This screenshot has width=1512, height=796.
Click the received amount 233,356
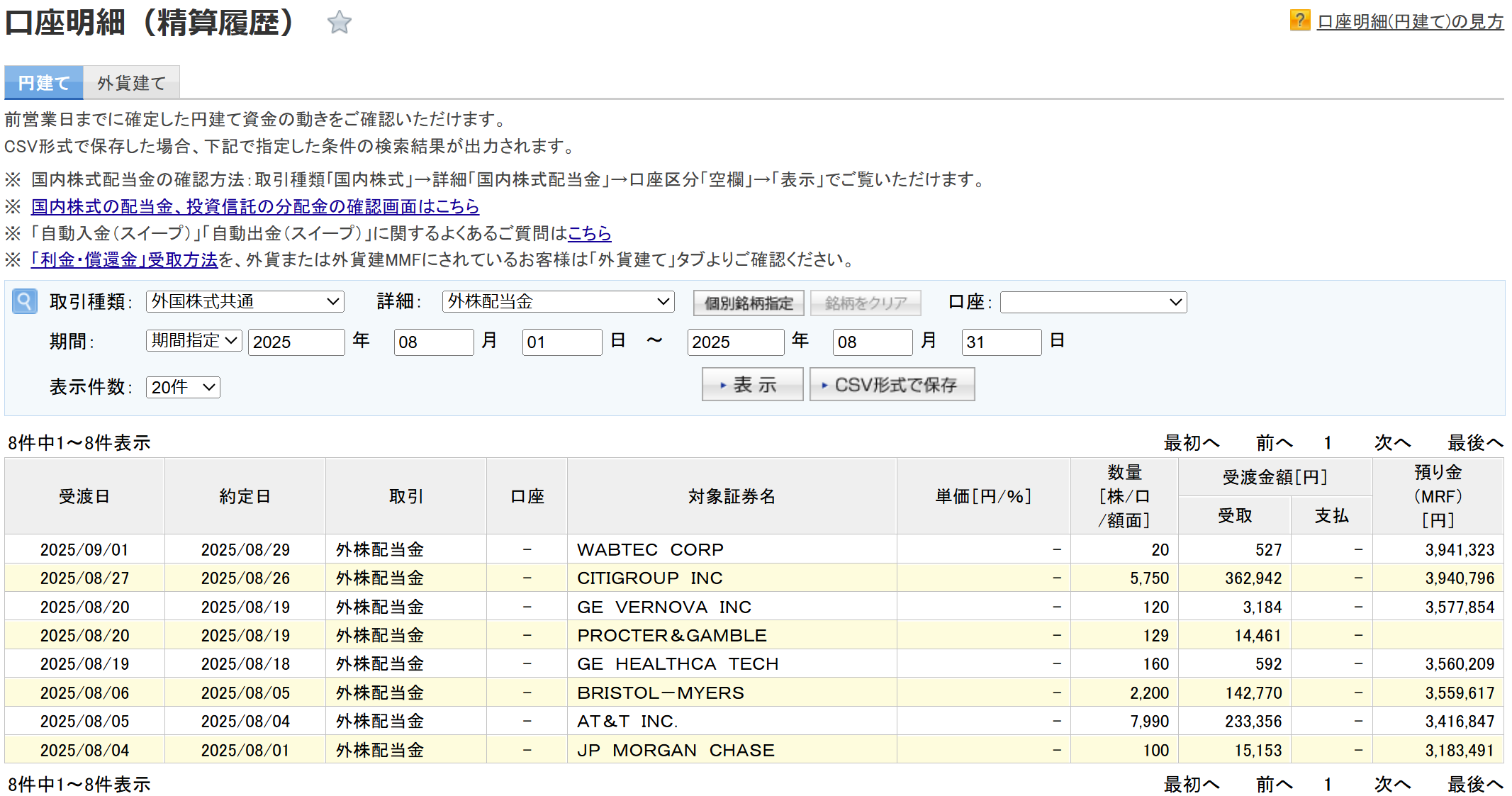(1253, 721)
